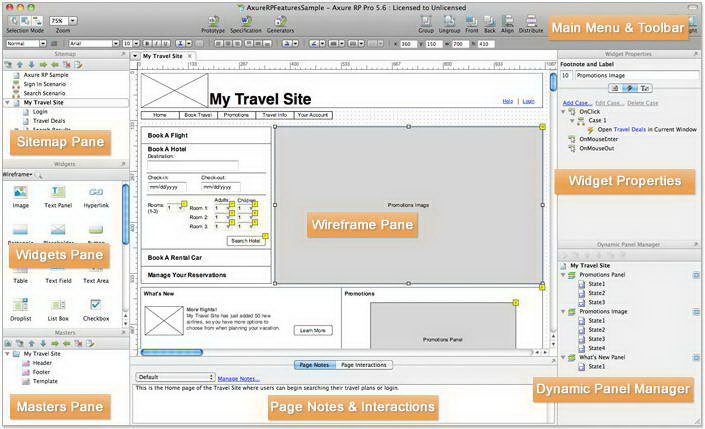705x429 pixels.
Task: Open the Arial font dropdown
Action: [116, 44]
